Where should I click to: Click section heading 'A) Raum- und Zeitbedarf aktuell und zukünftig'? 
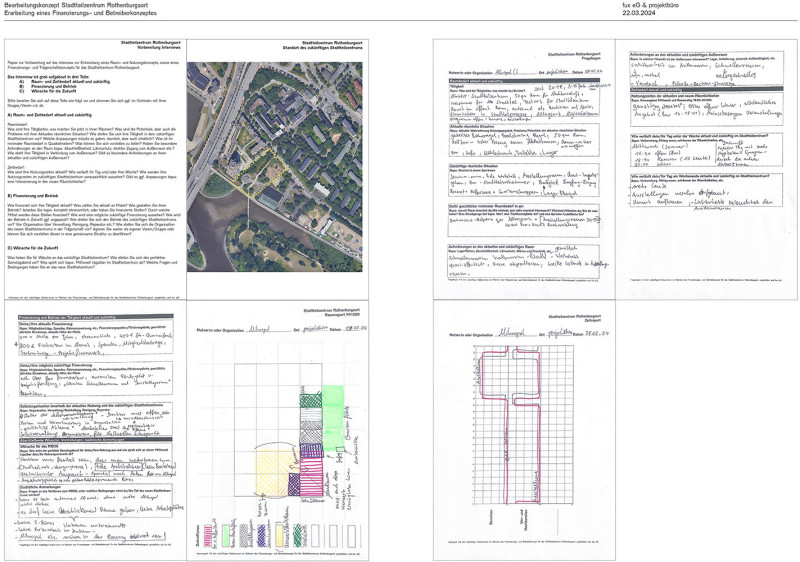pos(50,115)
